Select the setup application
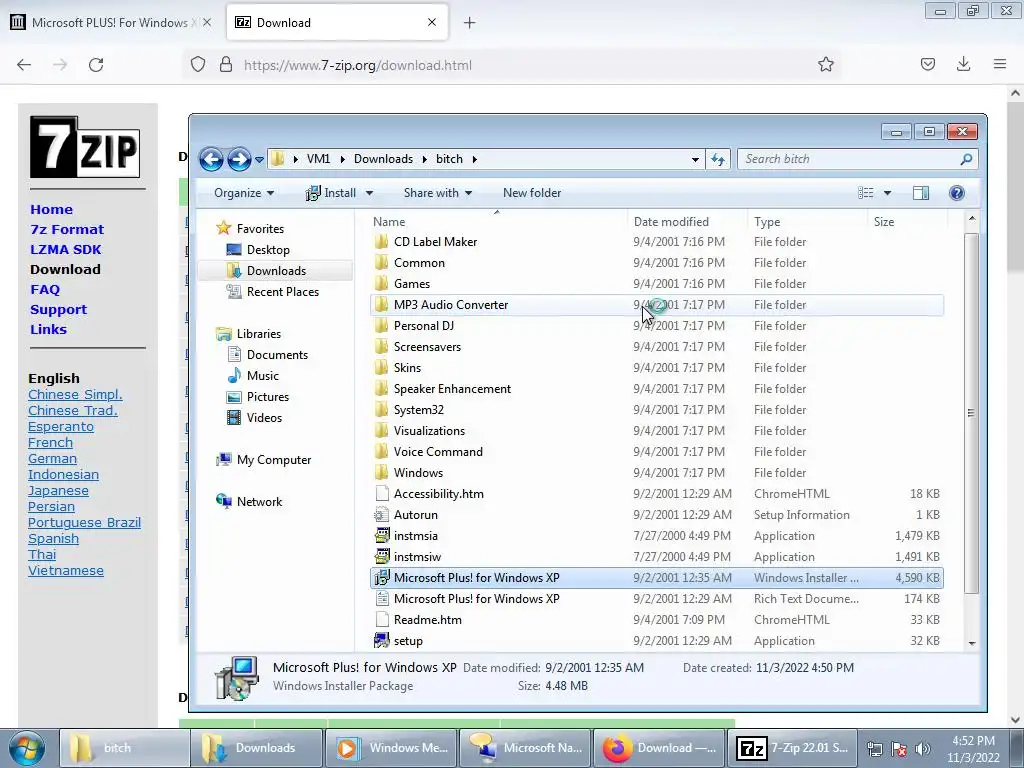This screenshot has width=1024, height=768. [656, 641]
